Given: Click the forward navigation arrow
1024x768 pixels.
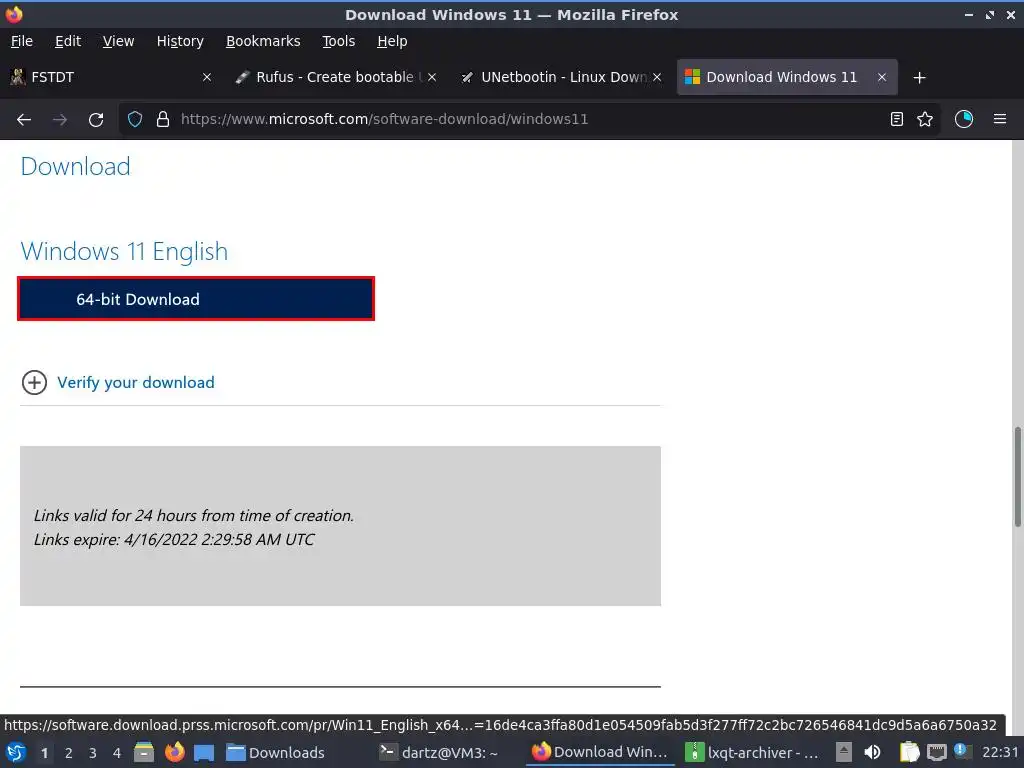Looking at the screenshot, I should [59, 120].
